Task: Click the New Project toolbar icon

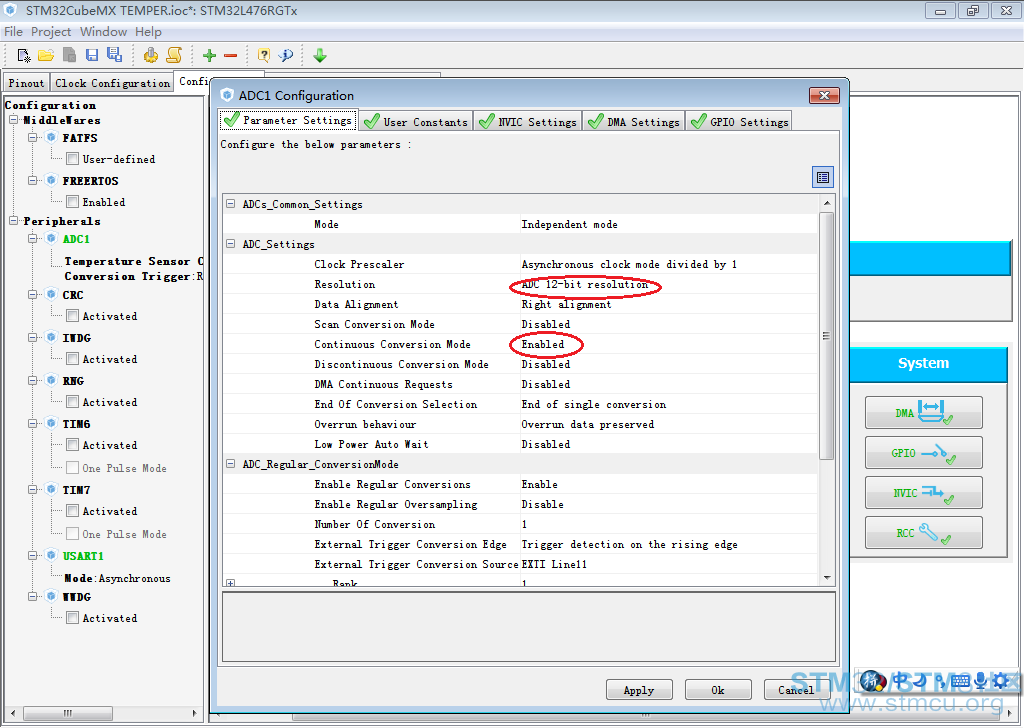Action: [x=24, y=56]
